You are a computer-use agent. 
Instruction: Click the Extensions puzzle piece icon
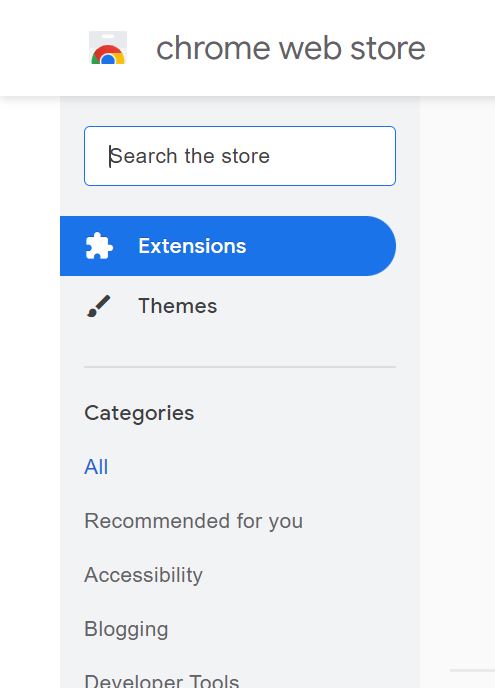coord(99,246)
